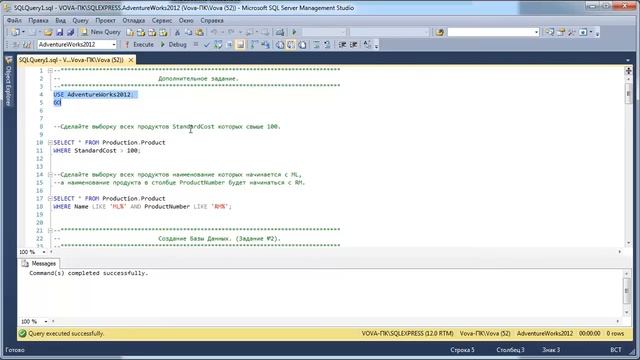Click the New Project icon
Viewport: 640px width, 360px height.
[16, 32]
